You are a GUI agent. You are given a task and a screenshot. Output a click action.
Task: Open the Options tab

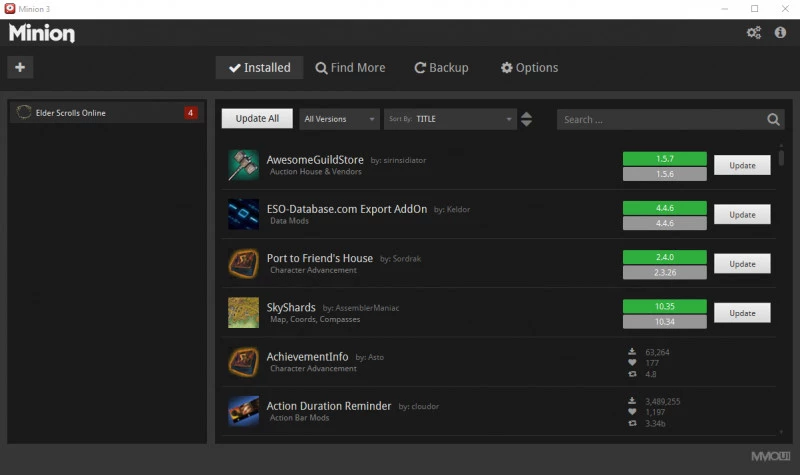click(x=530, y=67)
